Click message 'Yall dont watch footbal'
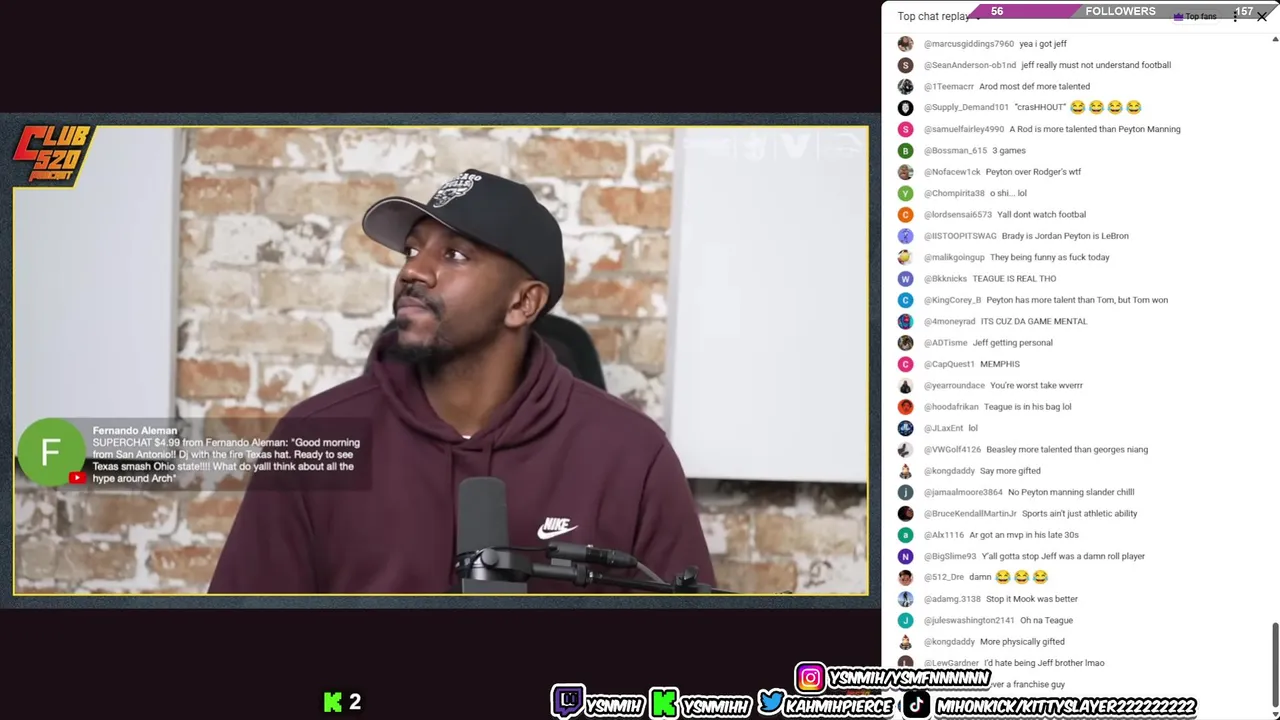Image resolution: width=1280 pixels, height=720 pixels. 1041,215
